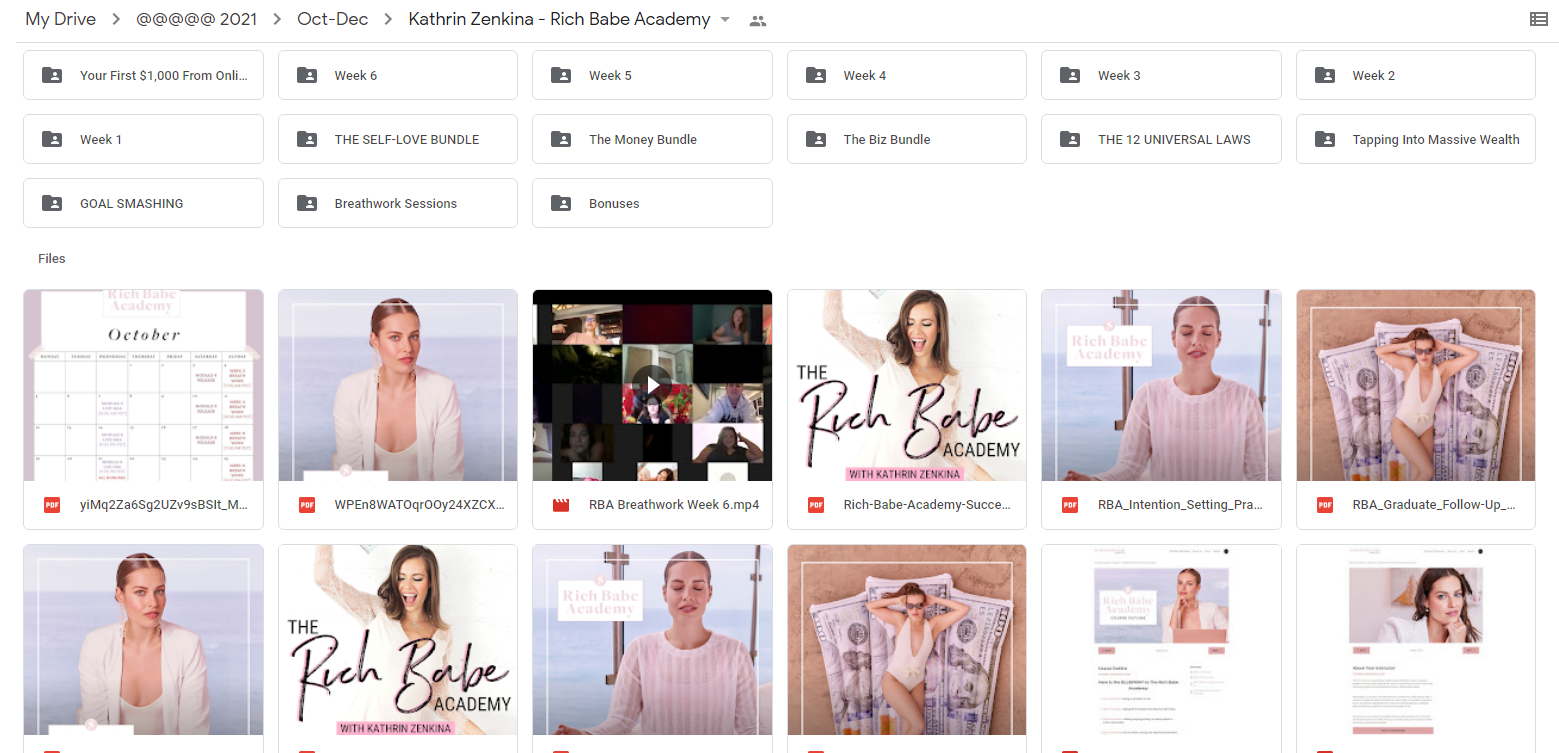Open the Week 5 folder
Screen dimensions: 1559x753
652,75
